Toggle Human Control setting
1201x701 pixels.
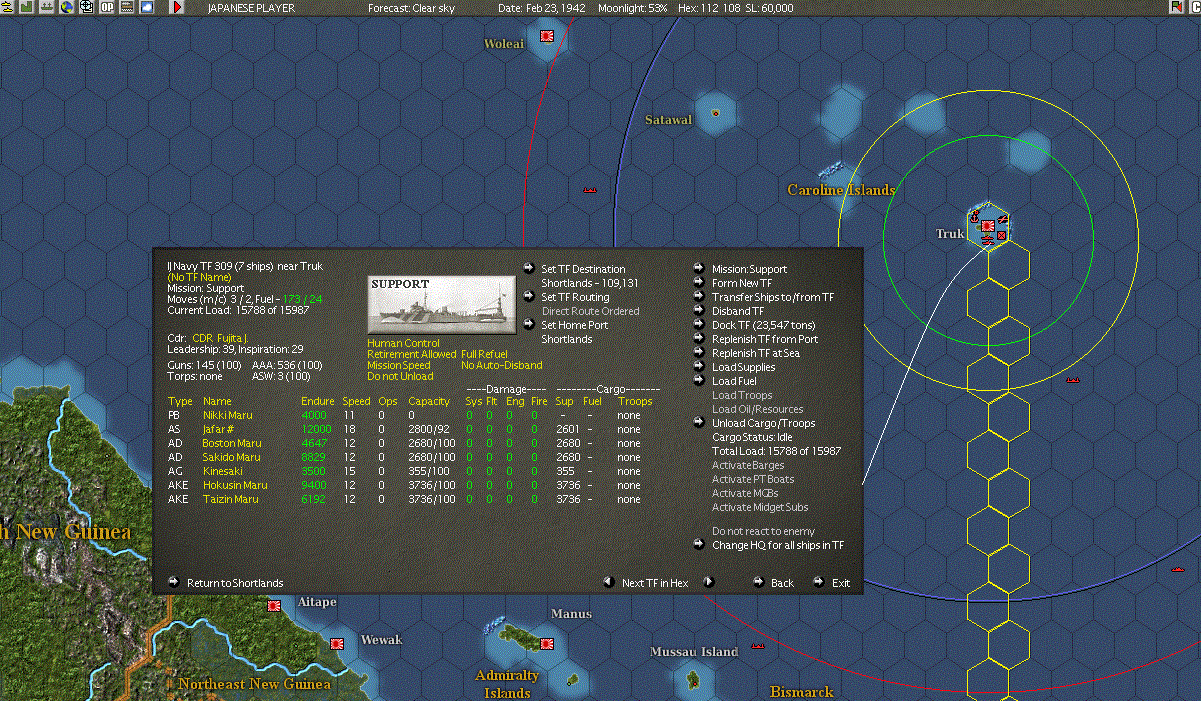click(x=403, y=343)
